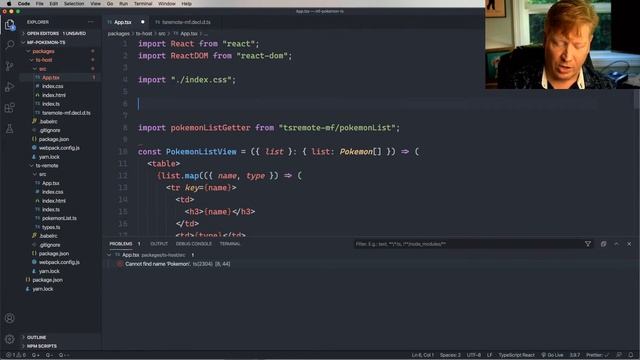Open the root-level package.json file
This screenshot has width=640, height=360.
(47, 280)
